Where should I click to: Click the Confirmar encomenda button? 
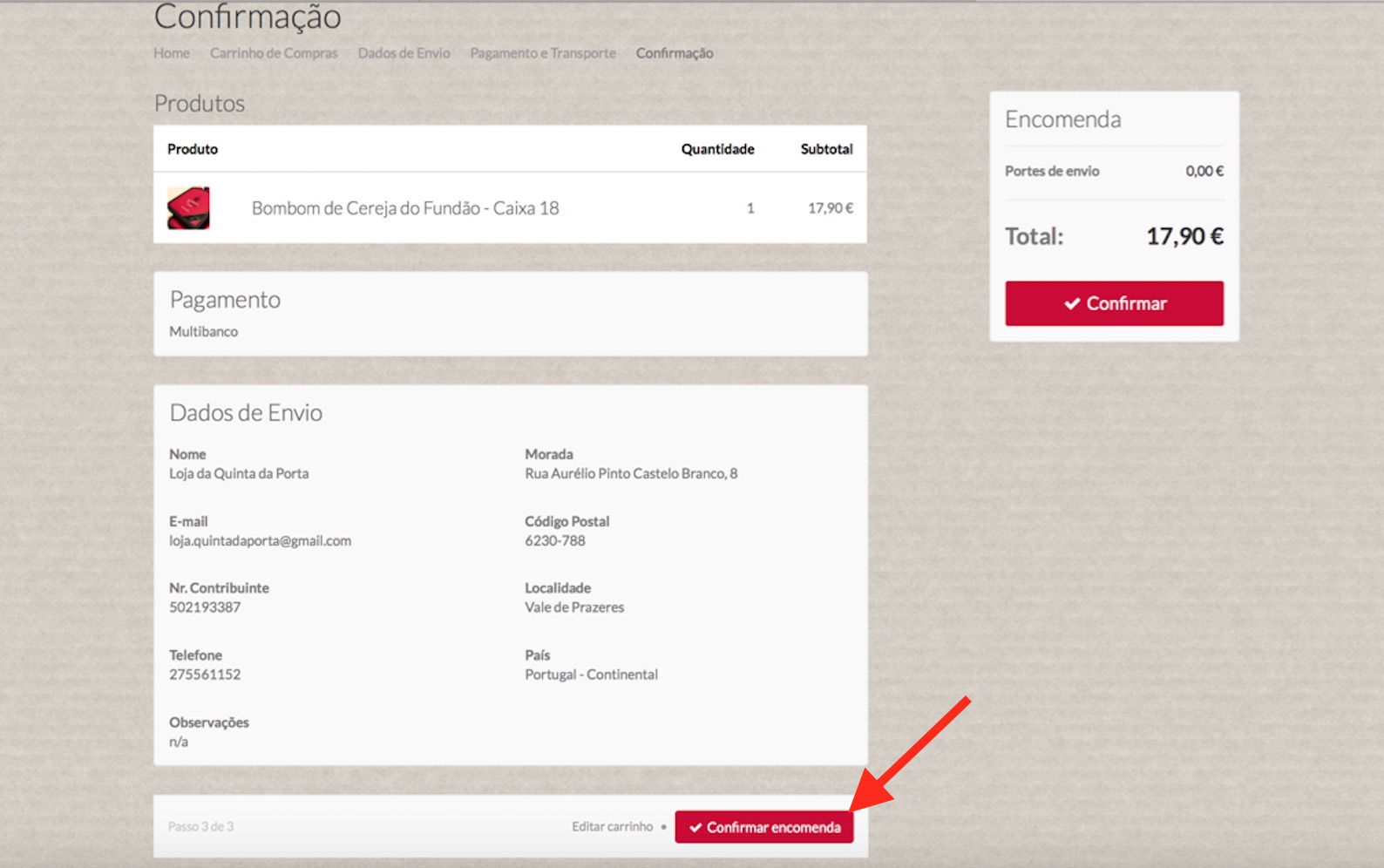763,827
